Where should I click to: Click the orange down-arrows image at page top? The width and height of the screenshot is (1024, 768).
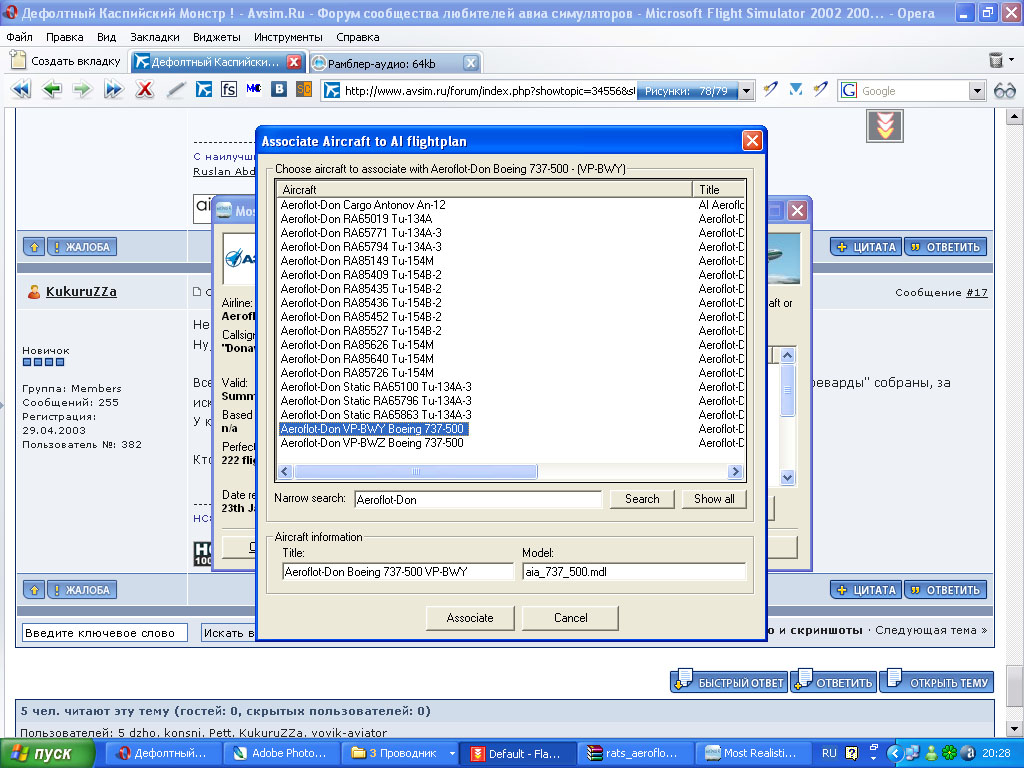pyautogui.click(x=885, y=125)
